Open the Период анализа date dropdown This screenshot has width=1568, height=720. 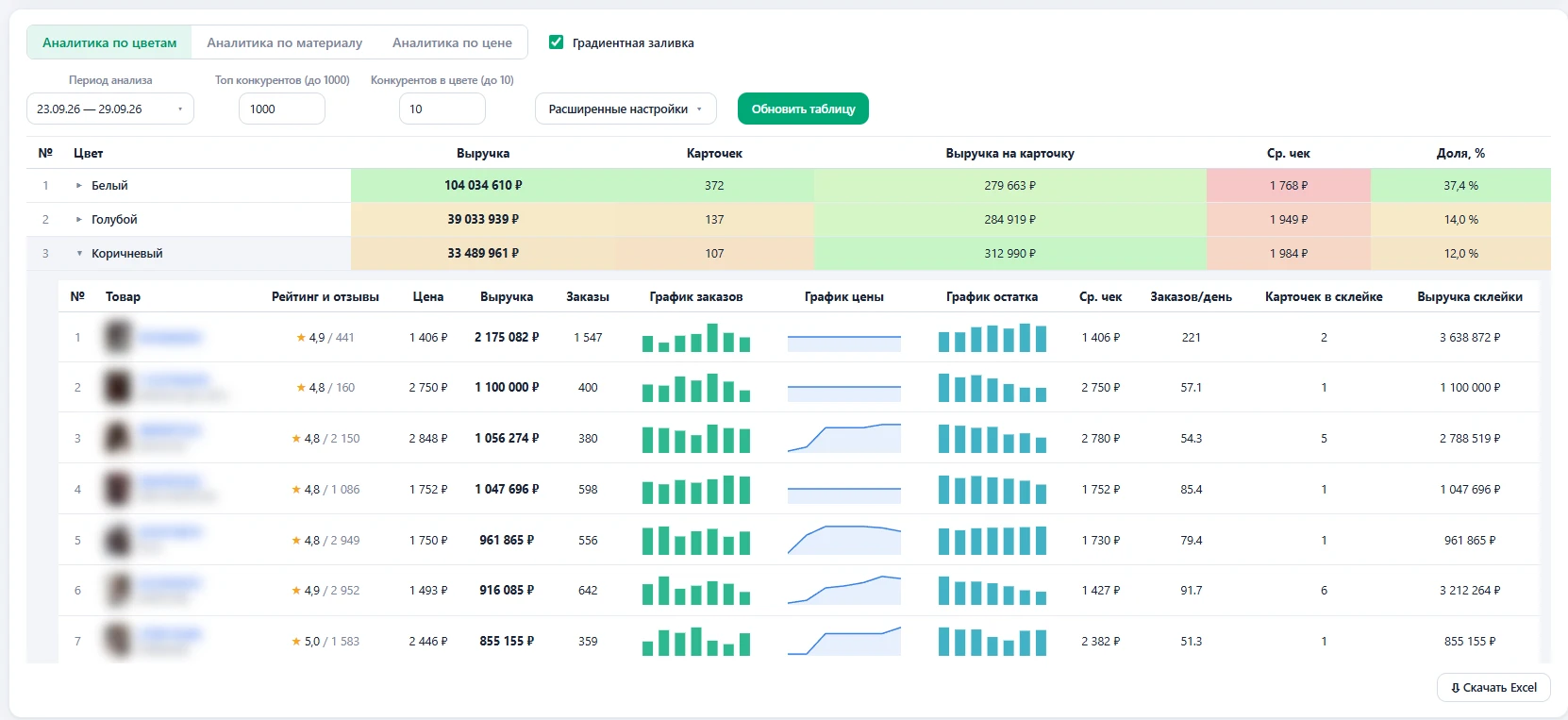pos(110,109)
